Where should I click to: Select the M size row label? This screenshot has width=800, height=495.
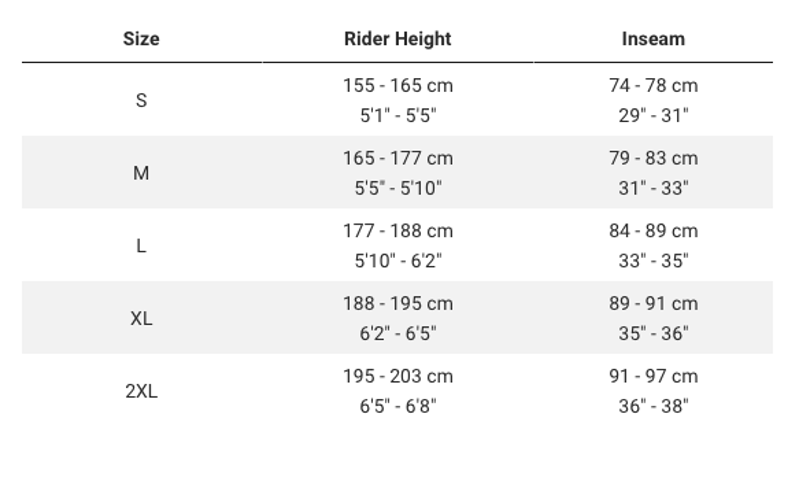tap(141, 173)
